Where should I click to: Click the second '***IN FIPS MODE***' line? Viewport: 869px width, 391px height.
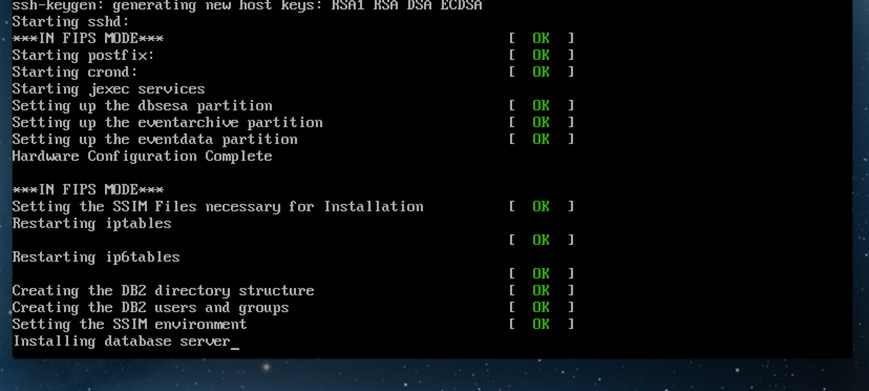tap(88, 190)
